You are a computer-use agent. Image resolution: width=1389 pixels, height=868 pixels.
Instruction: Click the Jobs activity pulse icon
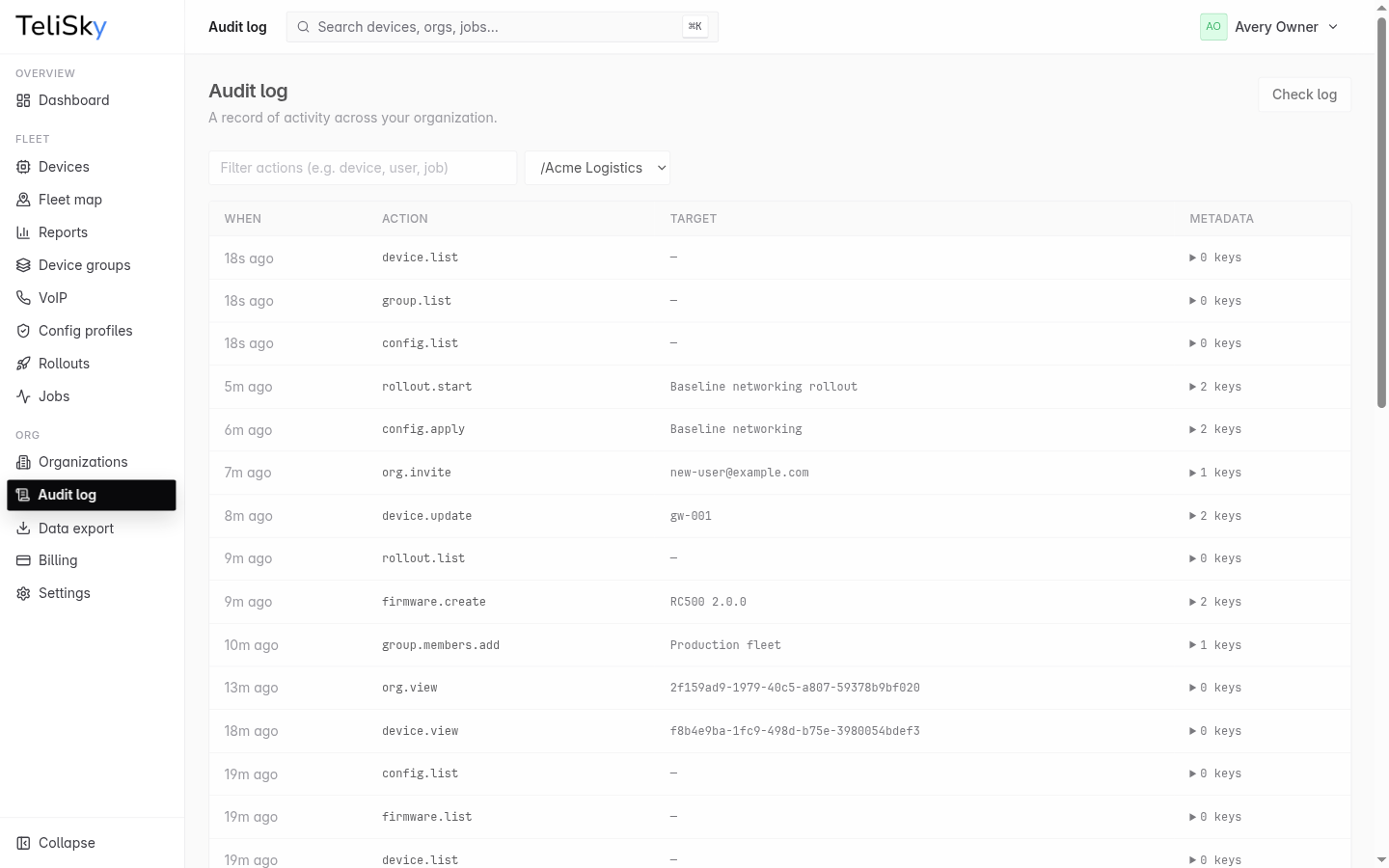(x=23, y=396)
